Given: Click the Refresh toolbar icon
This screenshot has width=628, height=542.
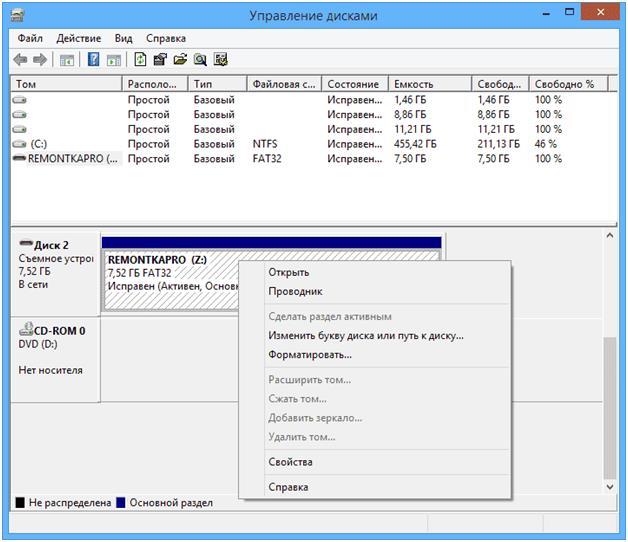Looking at the screenshot, I should [x=140, y=60].
